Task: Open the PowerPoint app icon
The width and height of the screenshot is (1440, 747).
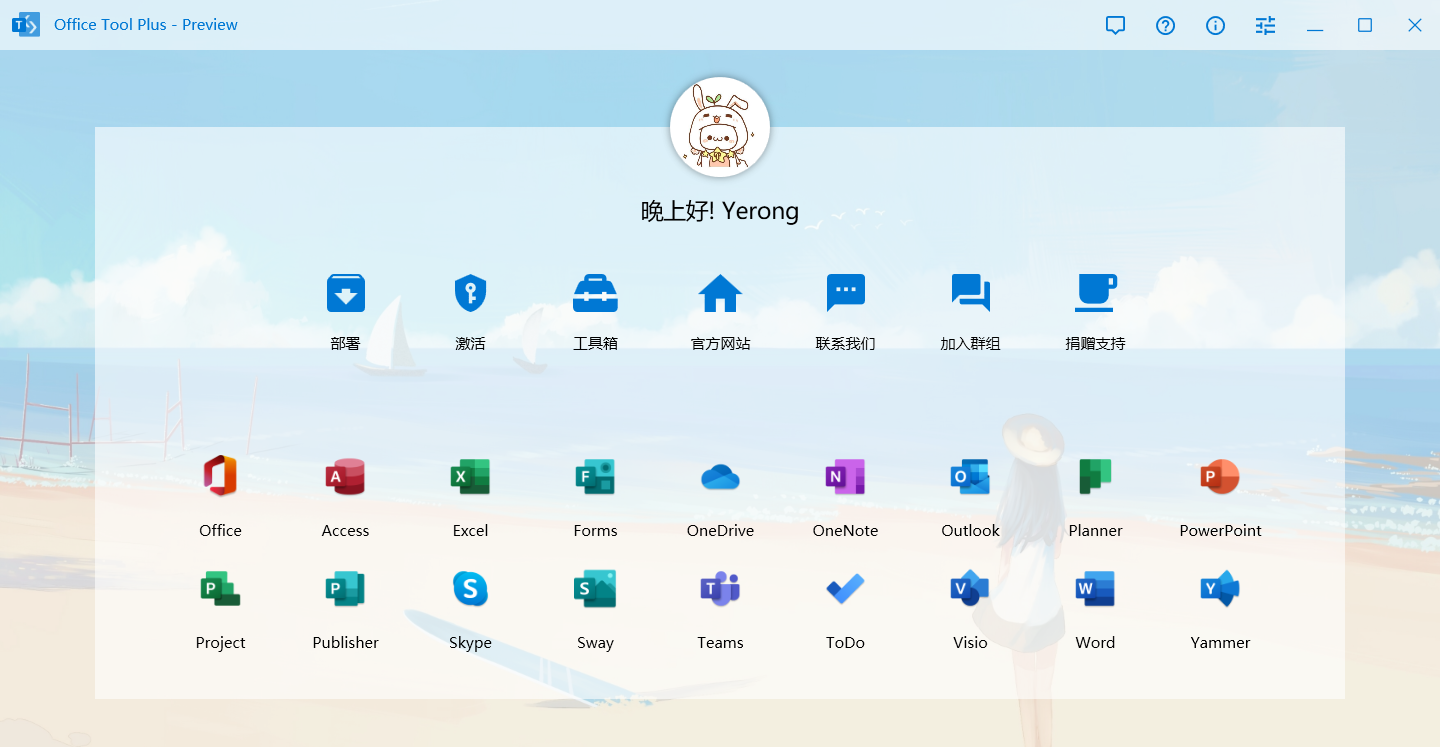Action: click(x=1220, y=478)
